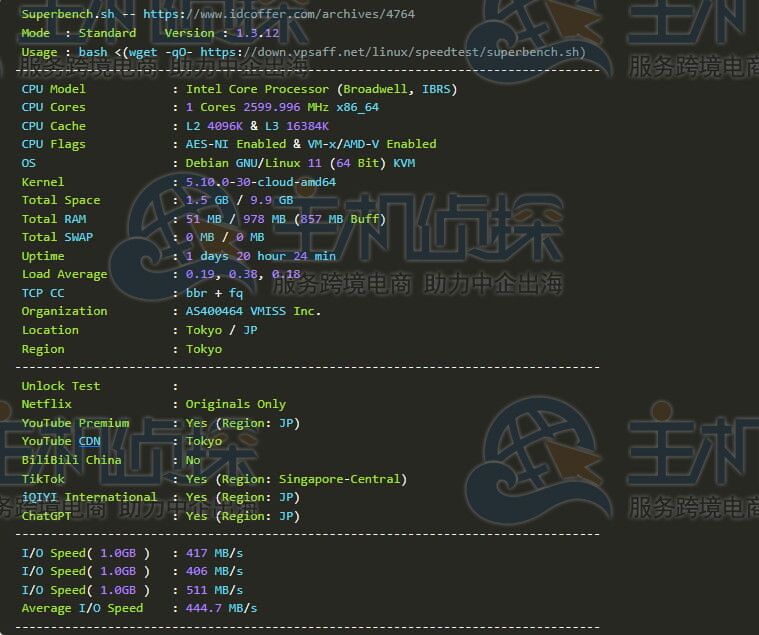
Task: Click the BiliBili China No result
Action: coord(193,460)
